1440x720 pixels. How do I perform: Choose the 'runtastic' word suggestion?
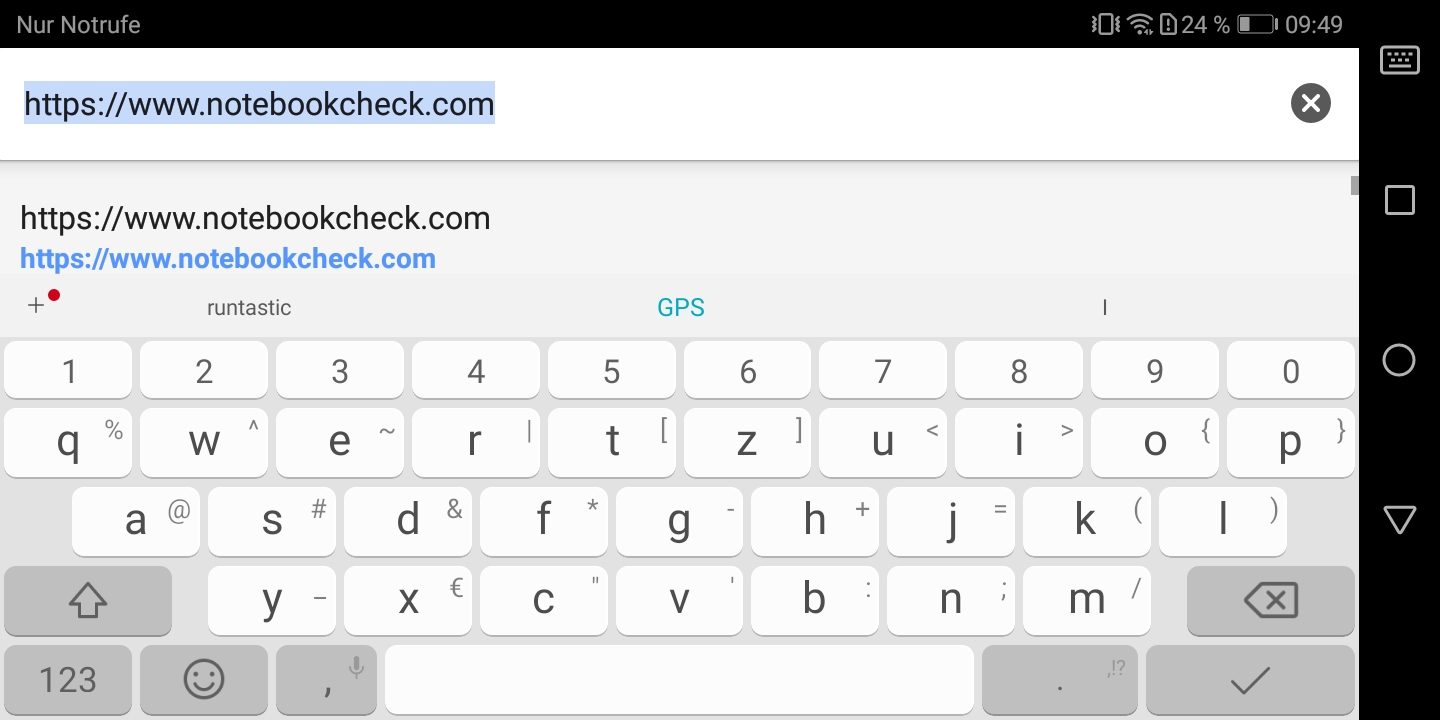[249, 308]
